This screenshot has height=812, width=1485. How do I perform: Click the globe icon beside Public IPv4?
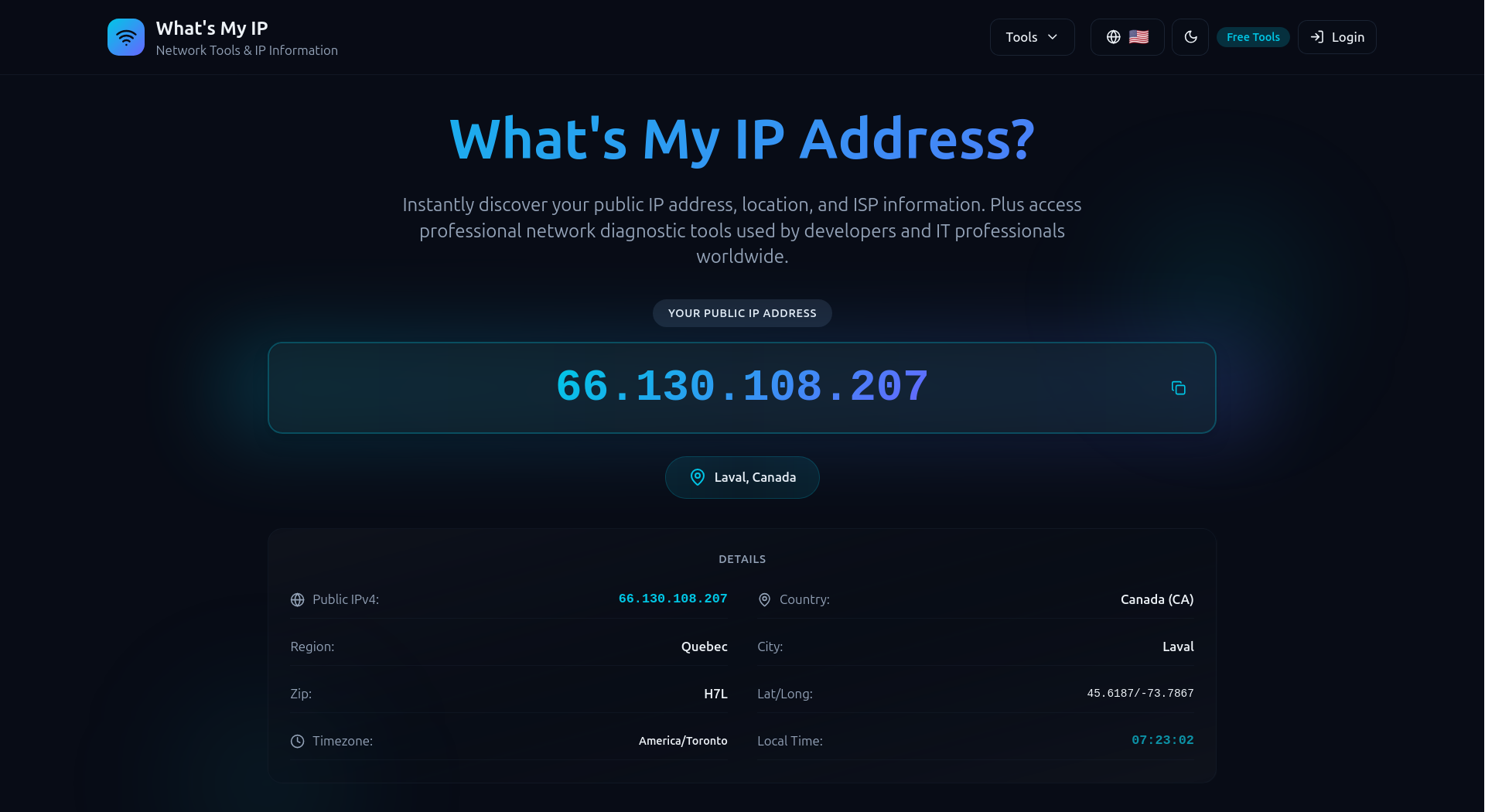click(x=297, y=600)
